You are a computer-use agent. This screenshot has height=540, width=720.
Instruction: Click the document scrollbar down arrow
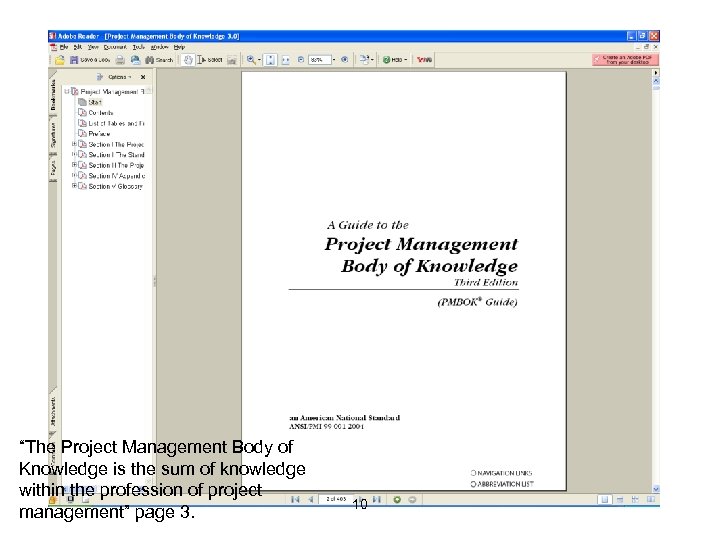pyautogui.click(x=656, y=489)
